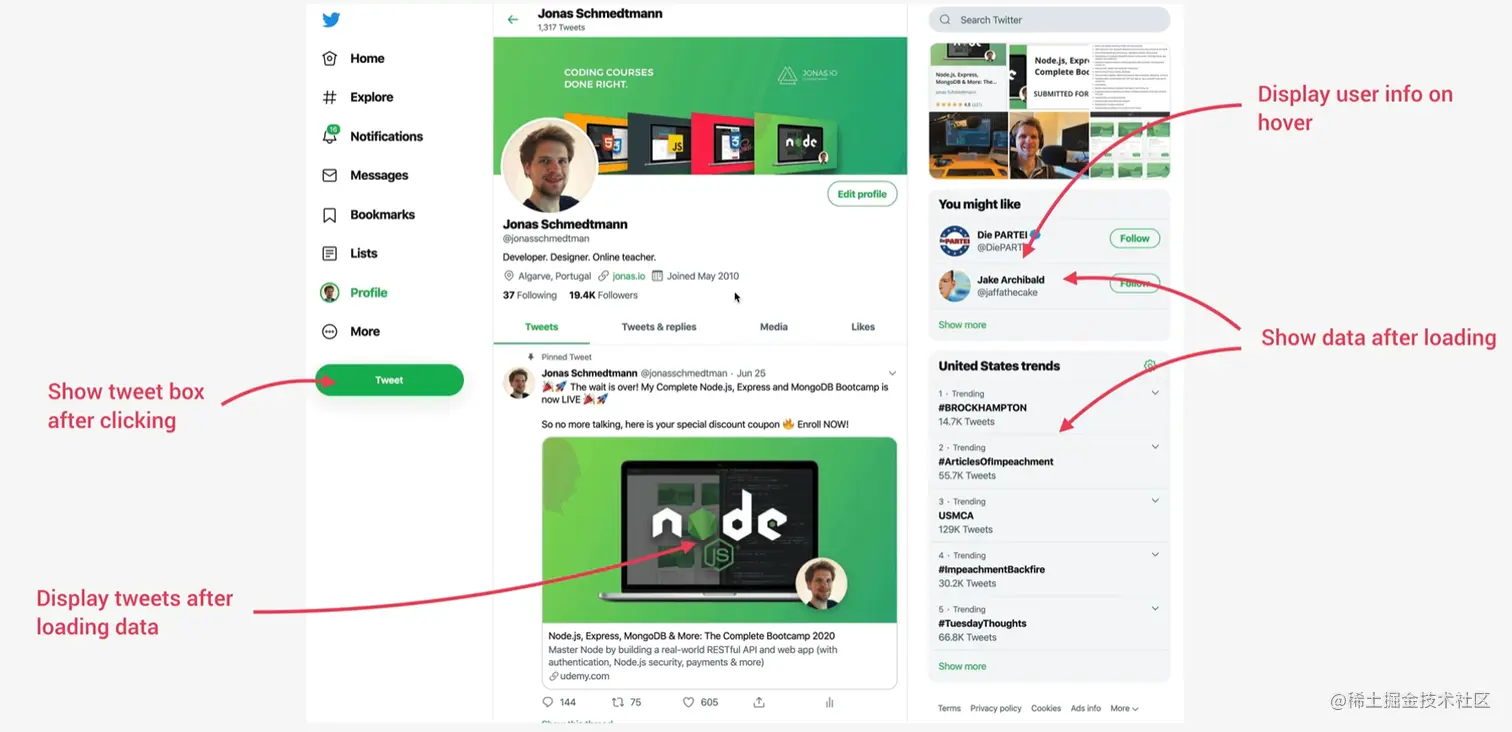Open 37 Following list
This screenshot has width=1512, height=732.
[530, 296]
